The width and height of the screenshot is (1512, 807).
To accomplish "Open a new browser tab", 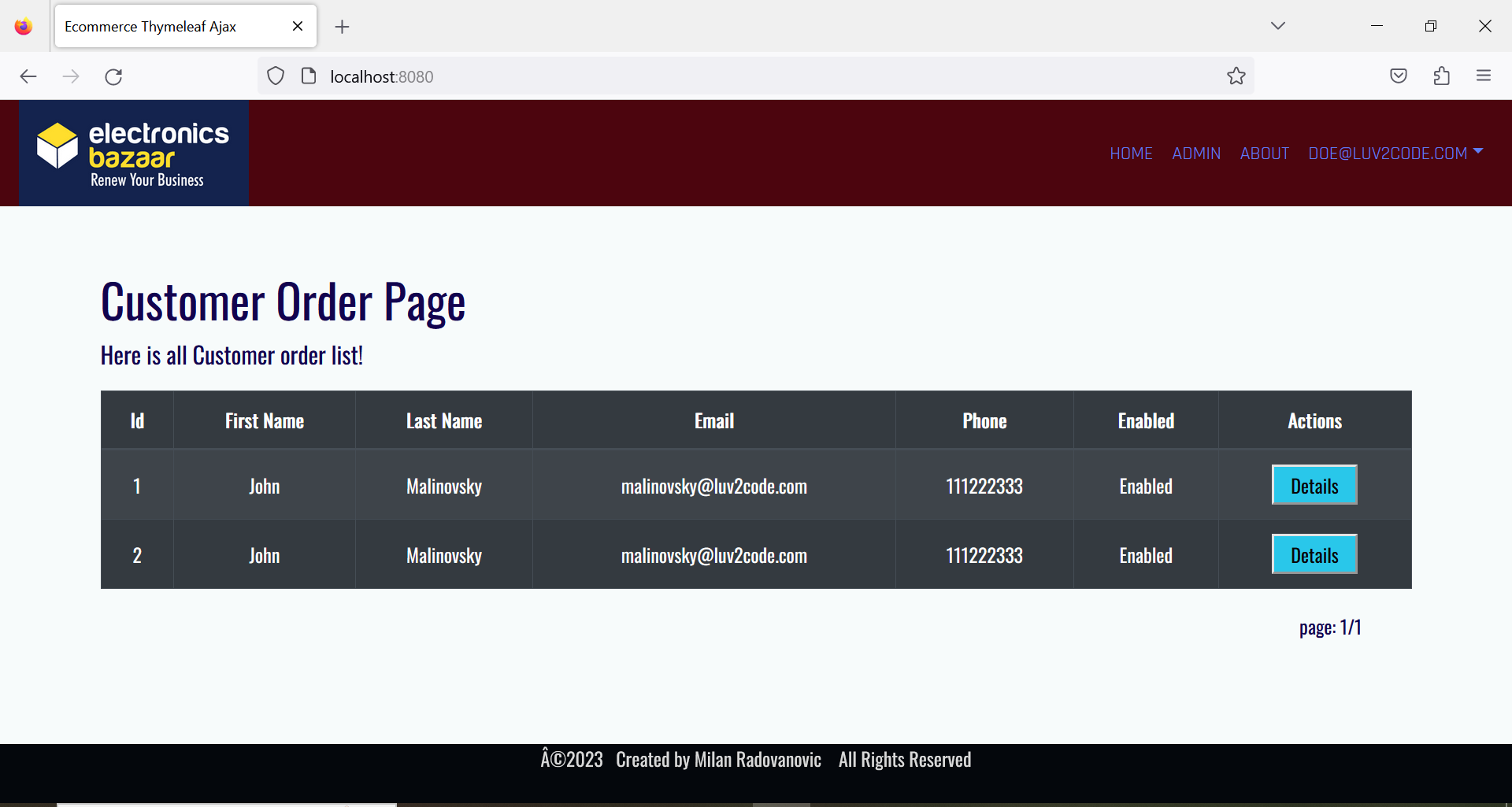I will click(x=342, y=26).
